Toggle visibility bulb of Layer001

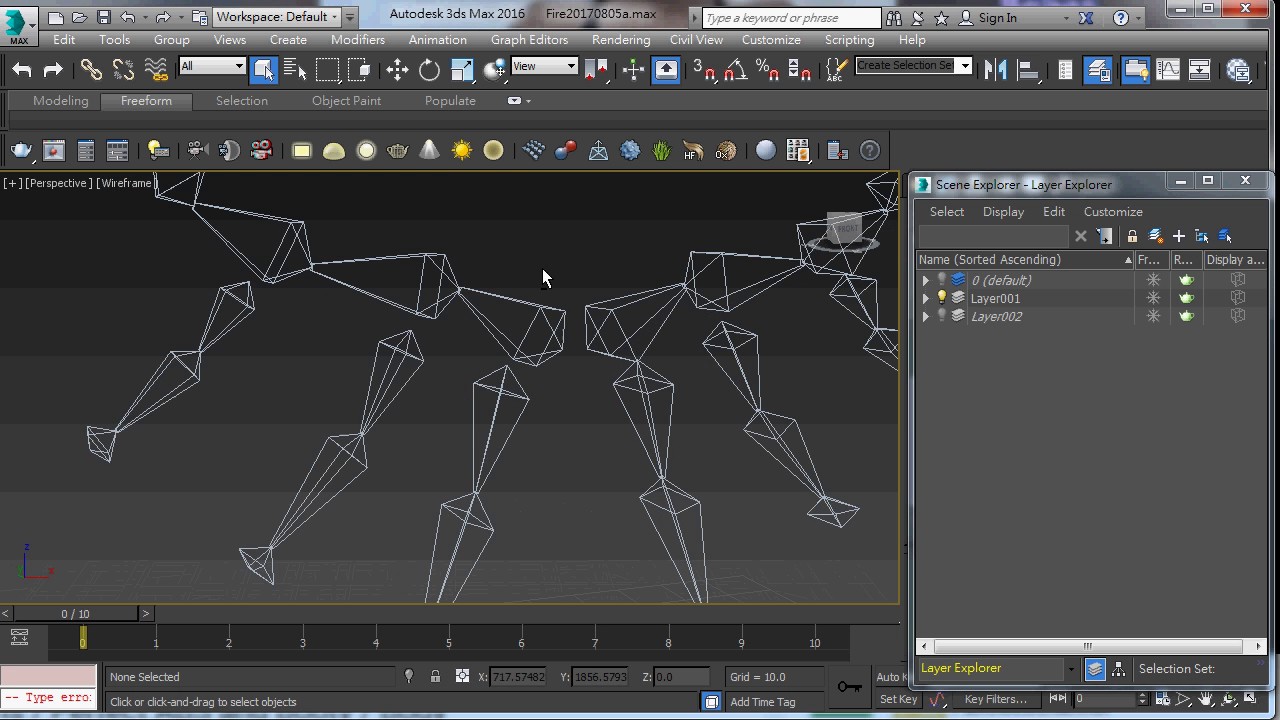coord(941,298)
